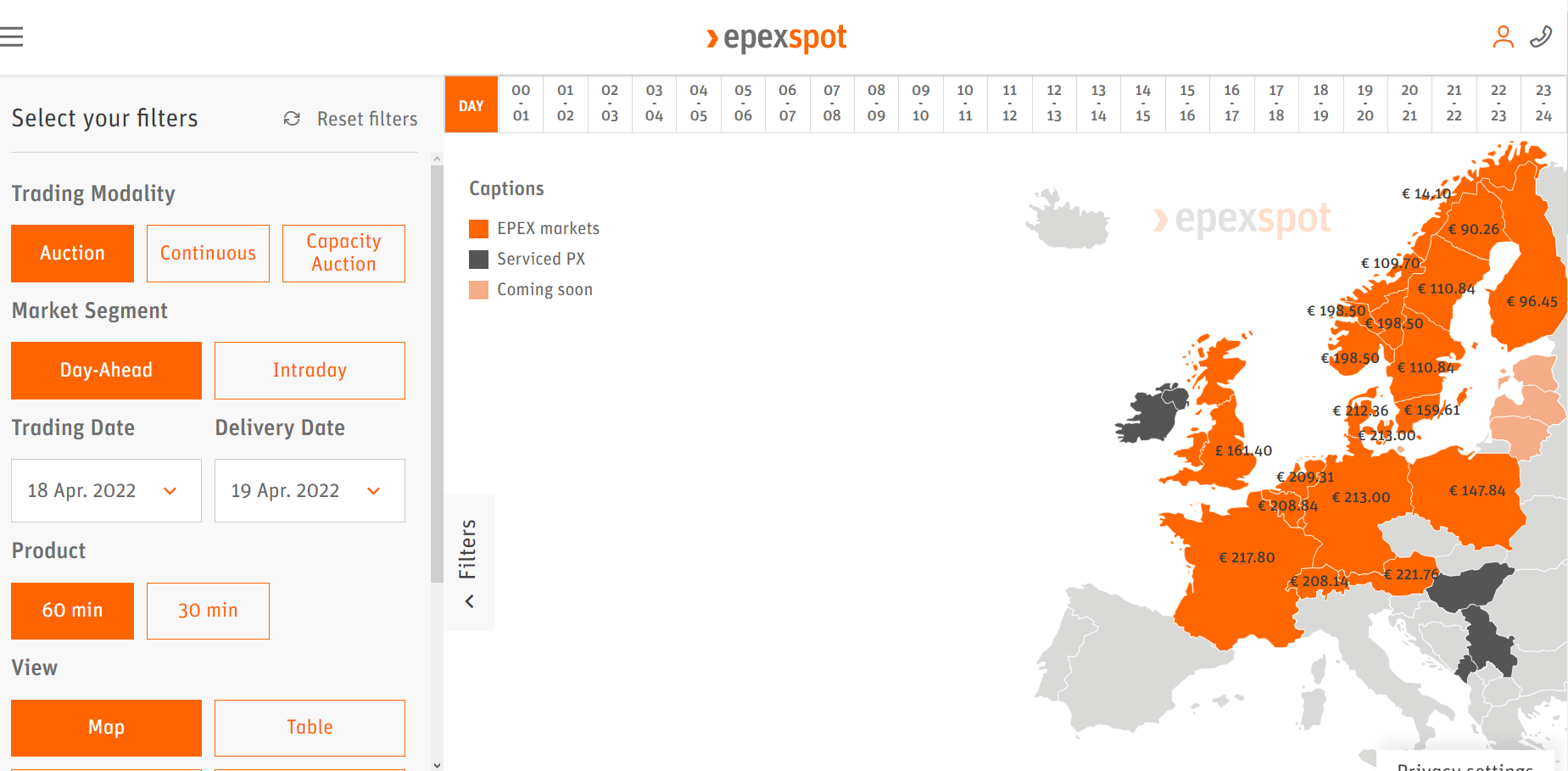Select the 11-12 hour tab
Viewport: 1568px width, 771px height.
(1010, 103)
